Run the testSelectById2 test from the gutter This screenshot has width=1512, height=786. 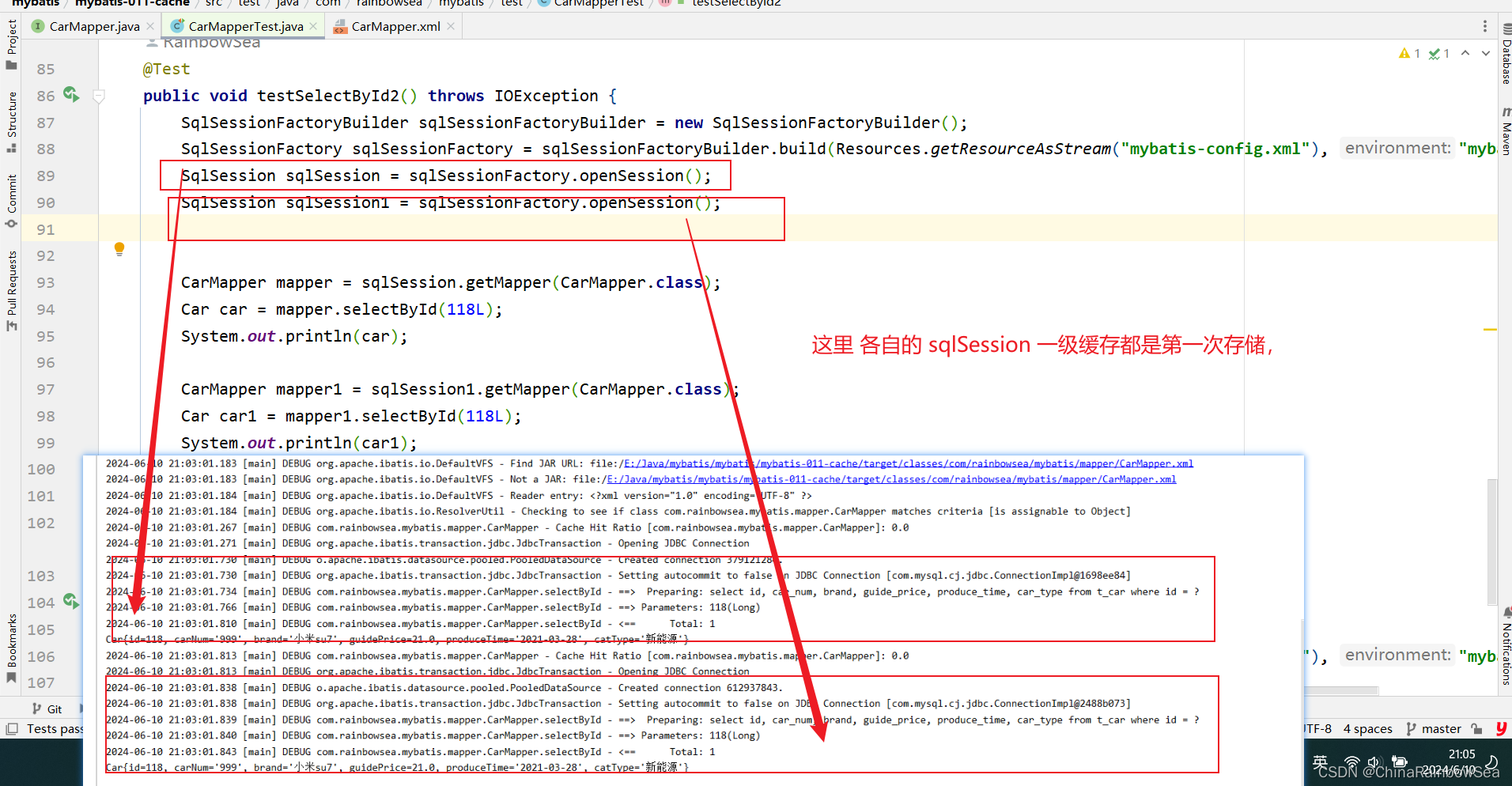point(71,95)
